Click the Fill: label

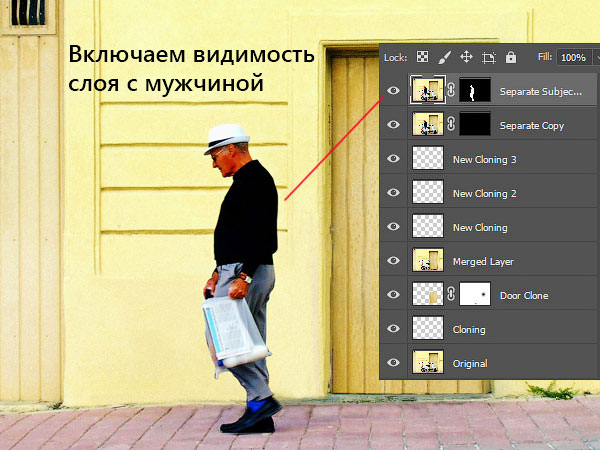(x=545, y=57)
